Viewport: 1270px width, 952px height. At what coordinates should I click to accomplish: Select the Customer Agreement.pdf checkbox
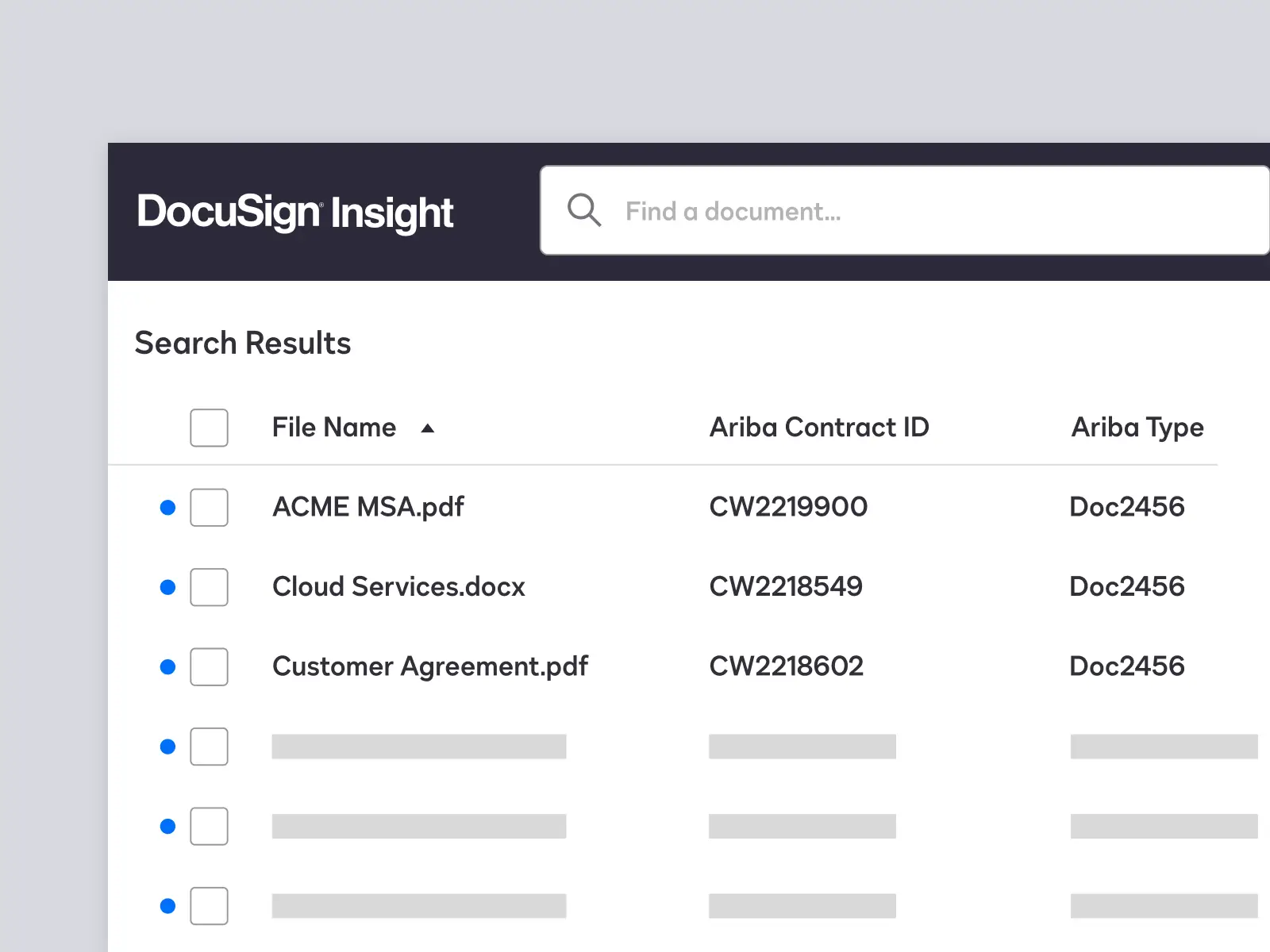pyautogui.click(x=210, y=667)
